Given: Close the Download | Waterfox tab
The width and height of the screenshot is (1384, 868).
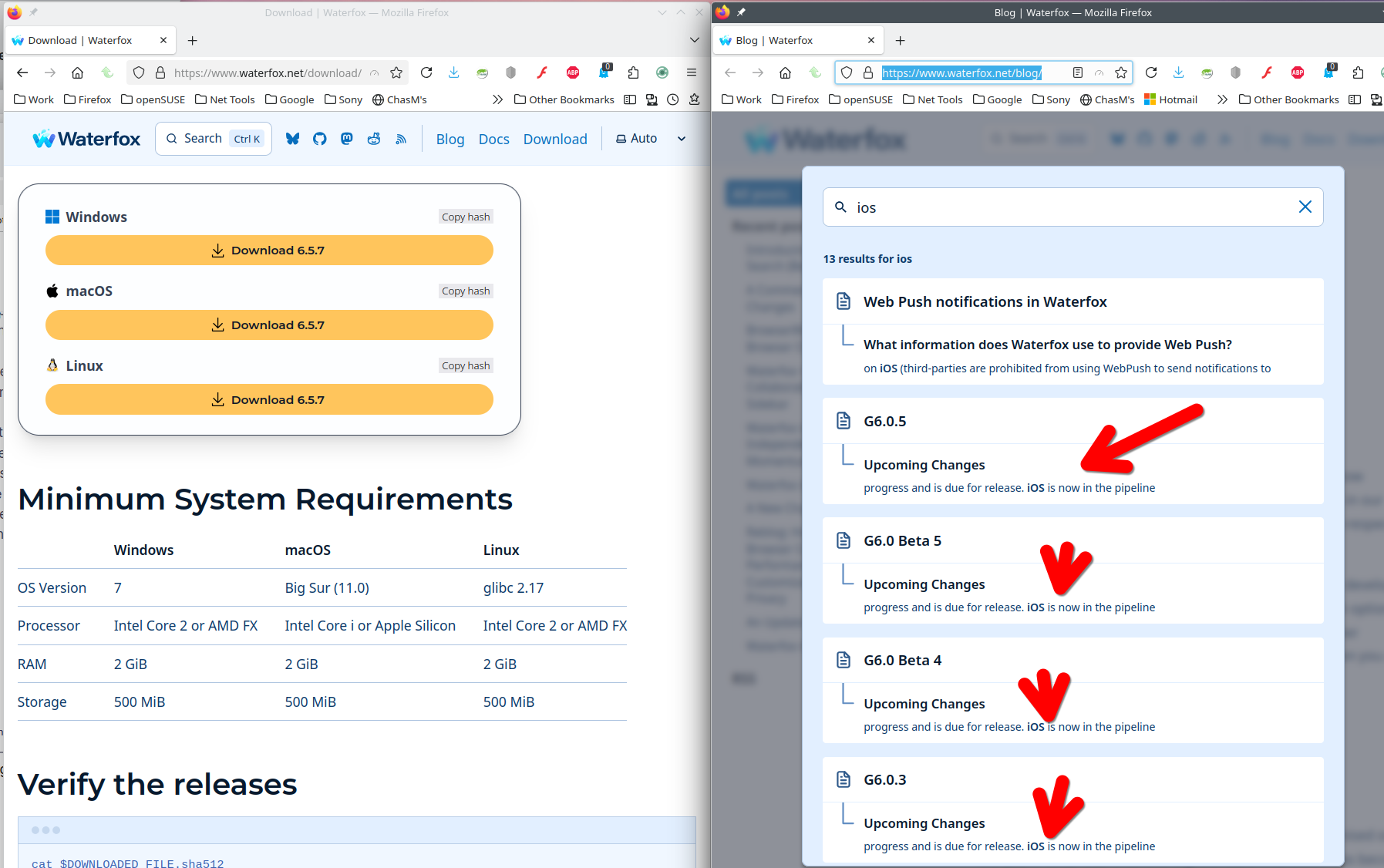Looking at the screenshot, I should click(x=163, y=40).
